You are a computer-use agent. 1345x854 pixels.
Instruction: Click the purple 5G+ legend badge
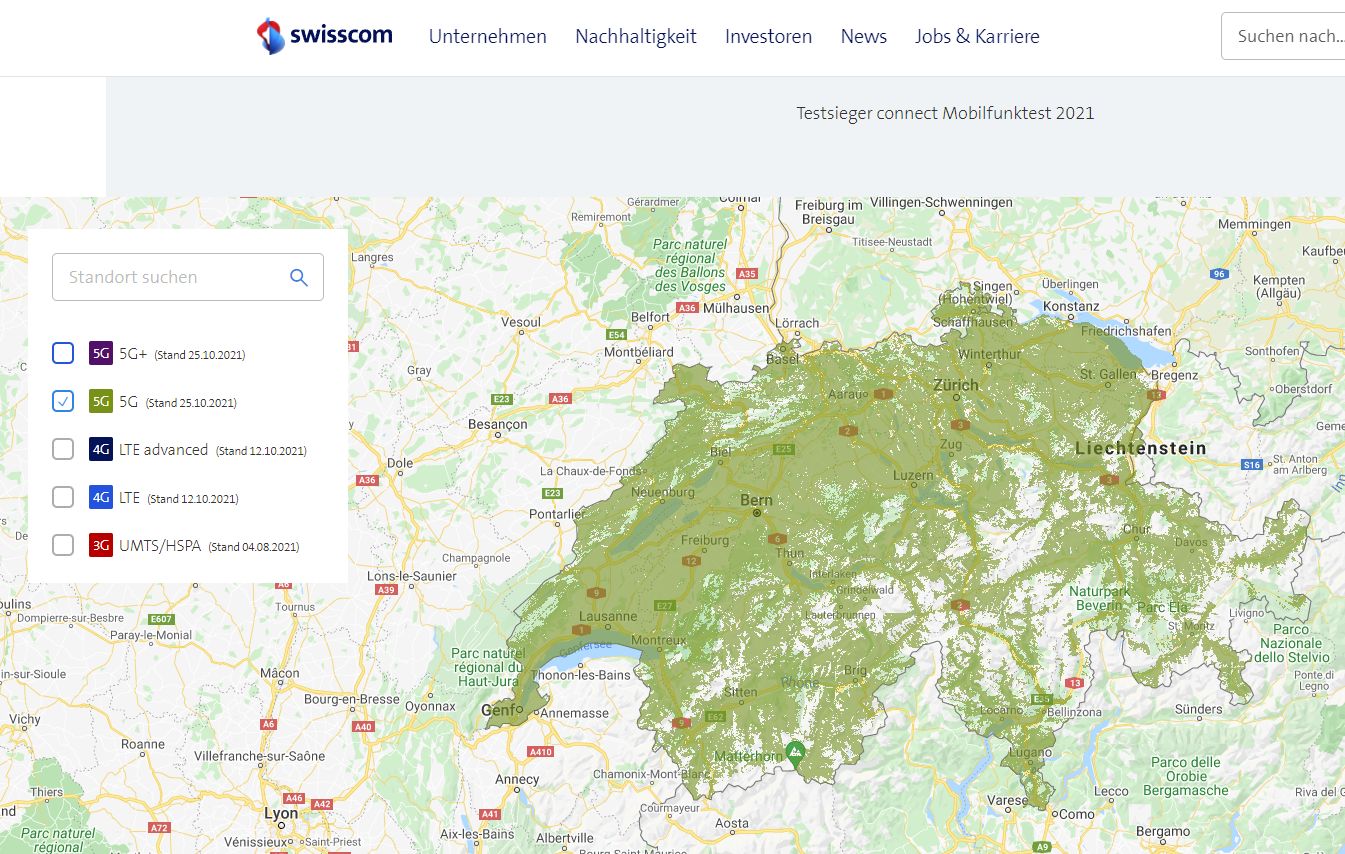click(101, 353)
